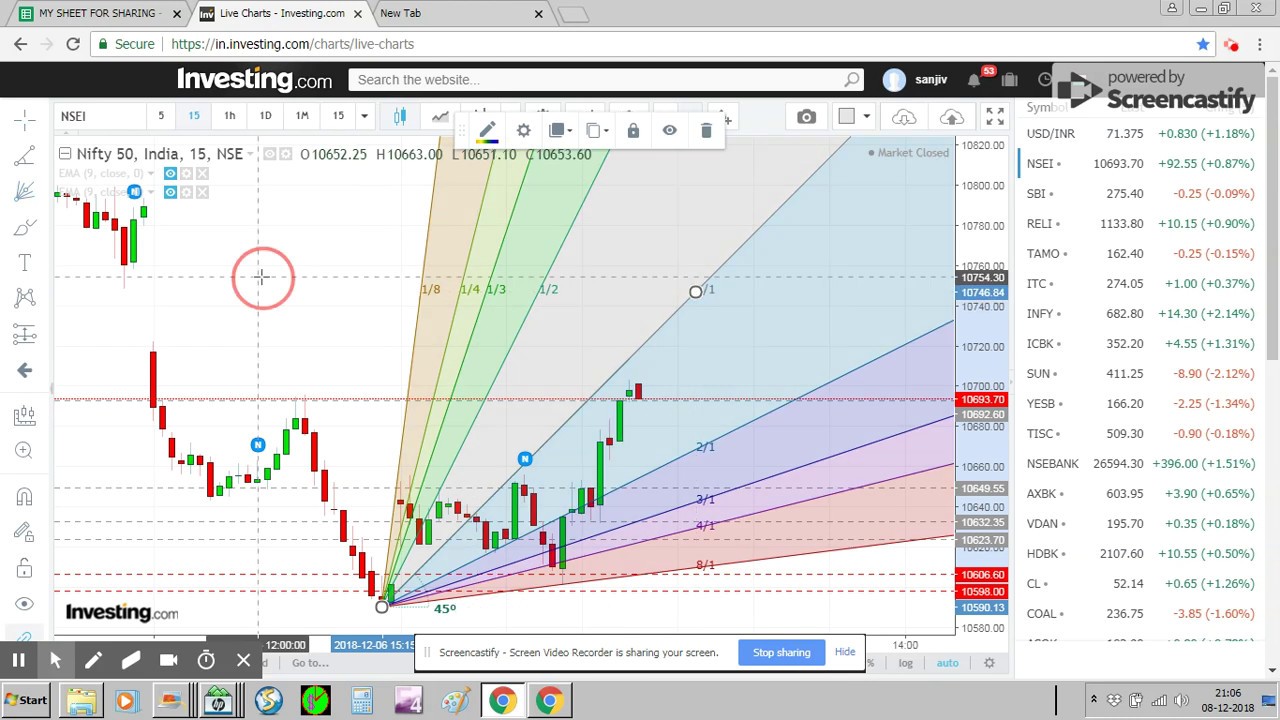Toggle fullscreen chart mode
This screenshot has width=1280, height=720.
(x=995, y=117)
